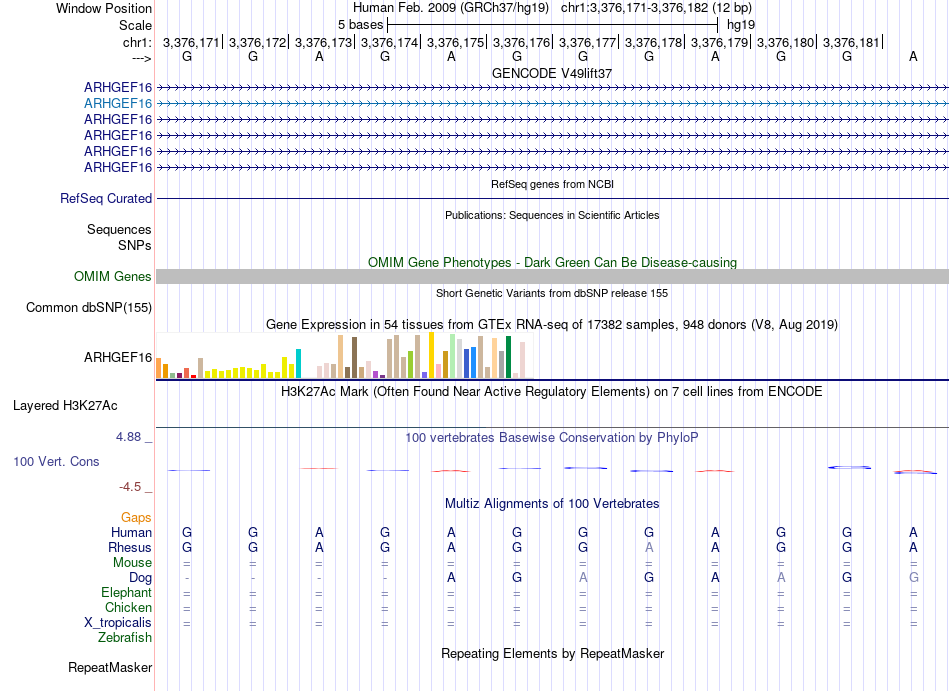Select the Elephant species label

(x=127, y=592)
